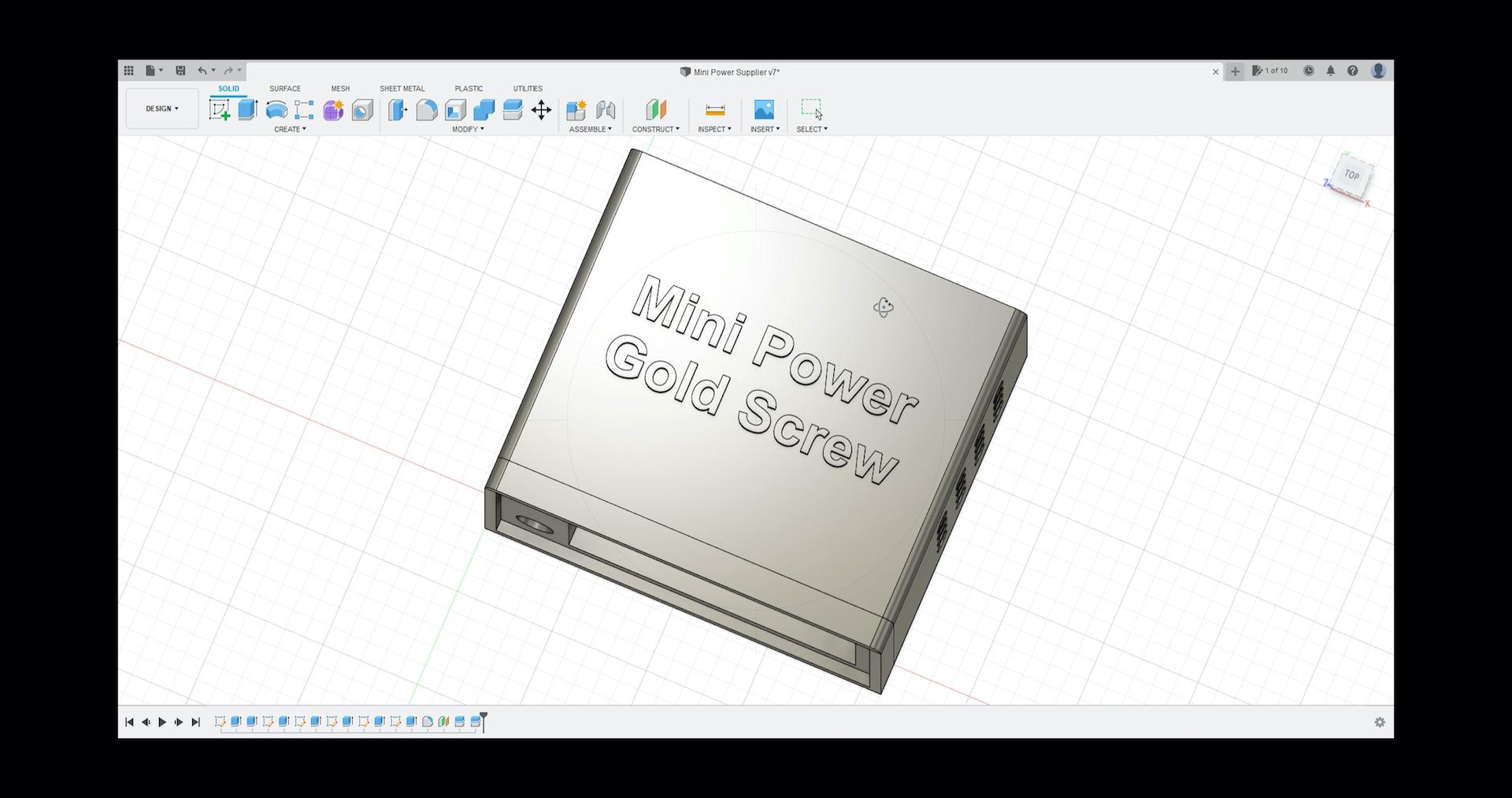Open the CONSTRUCT dropdown

point(656,129)
